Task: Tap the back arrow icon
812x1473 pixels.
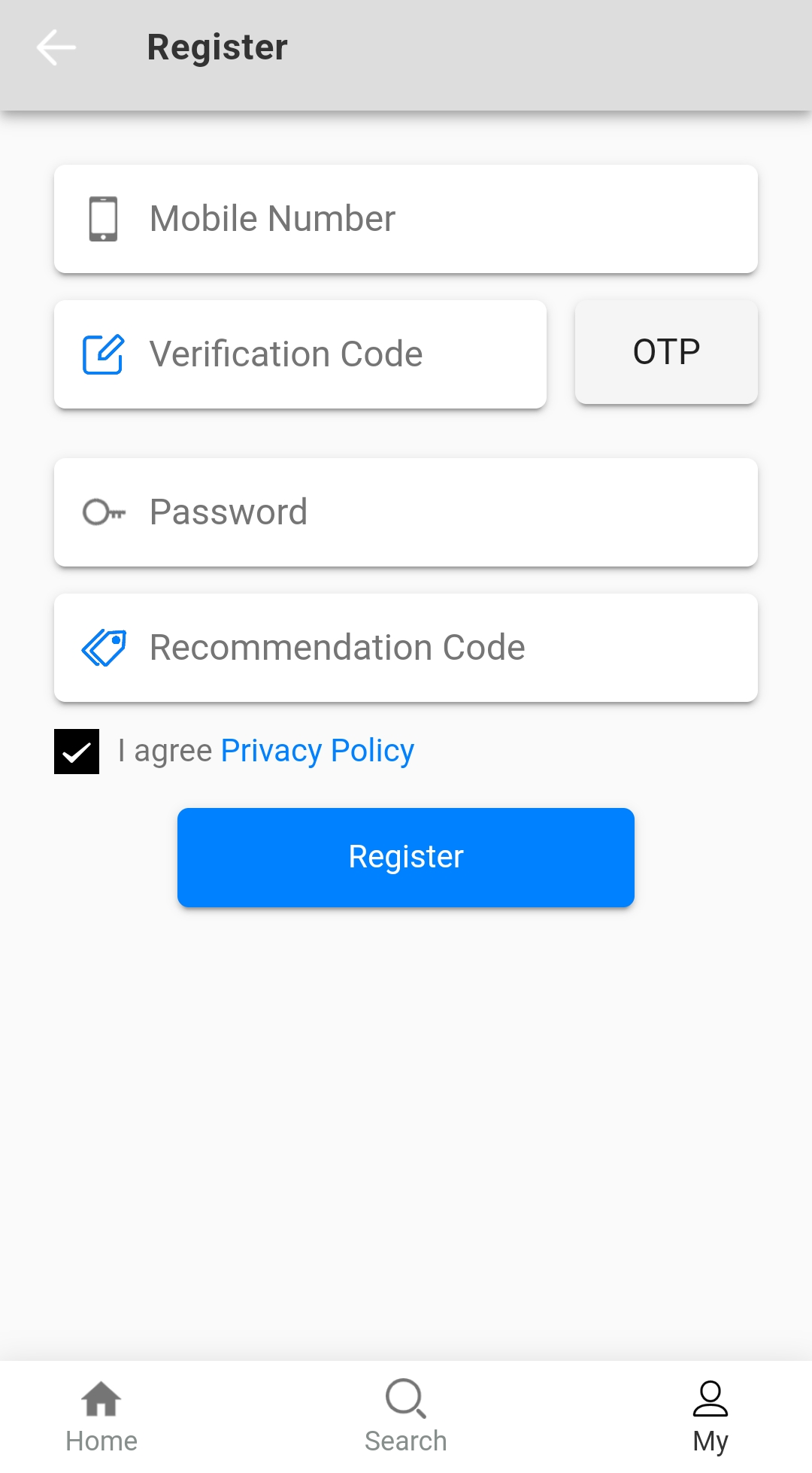Action: tap(56, 47)
